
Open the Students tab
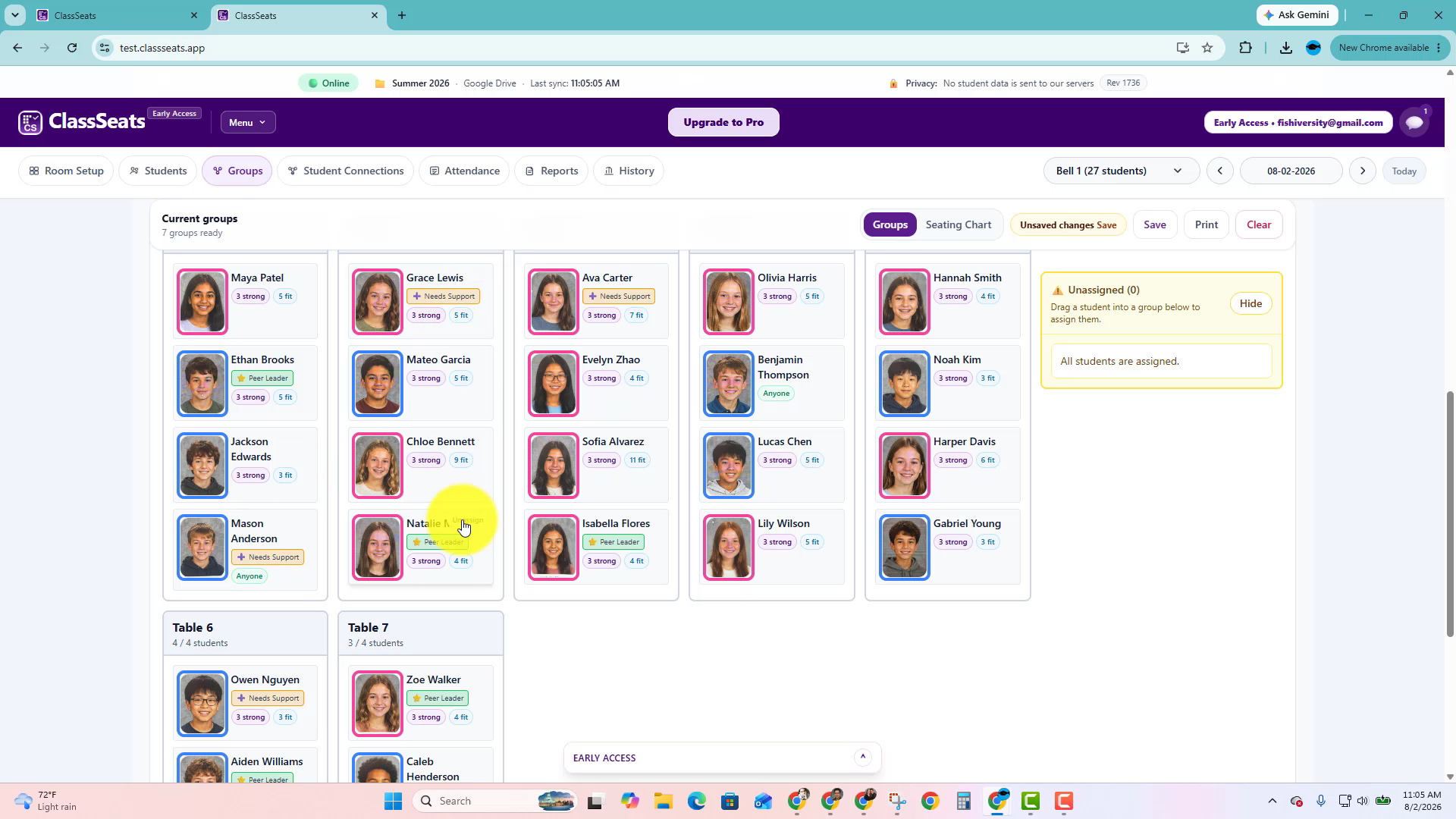158,171
